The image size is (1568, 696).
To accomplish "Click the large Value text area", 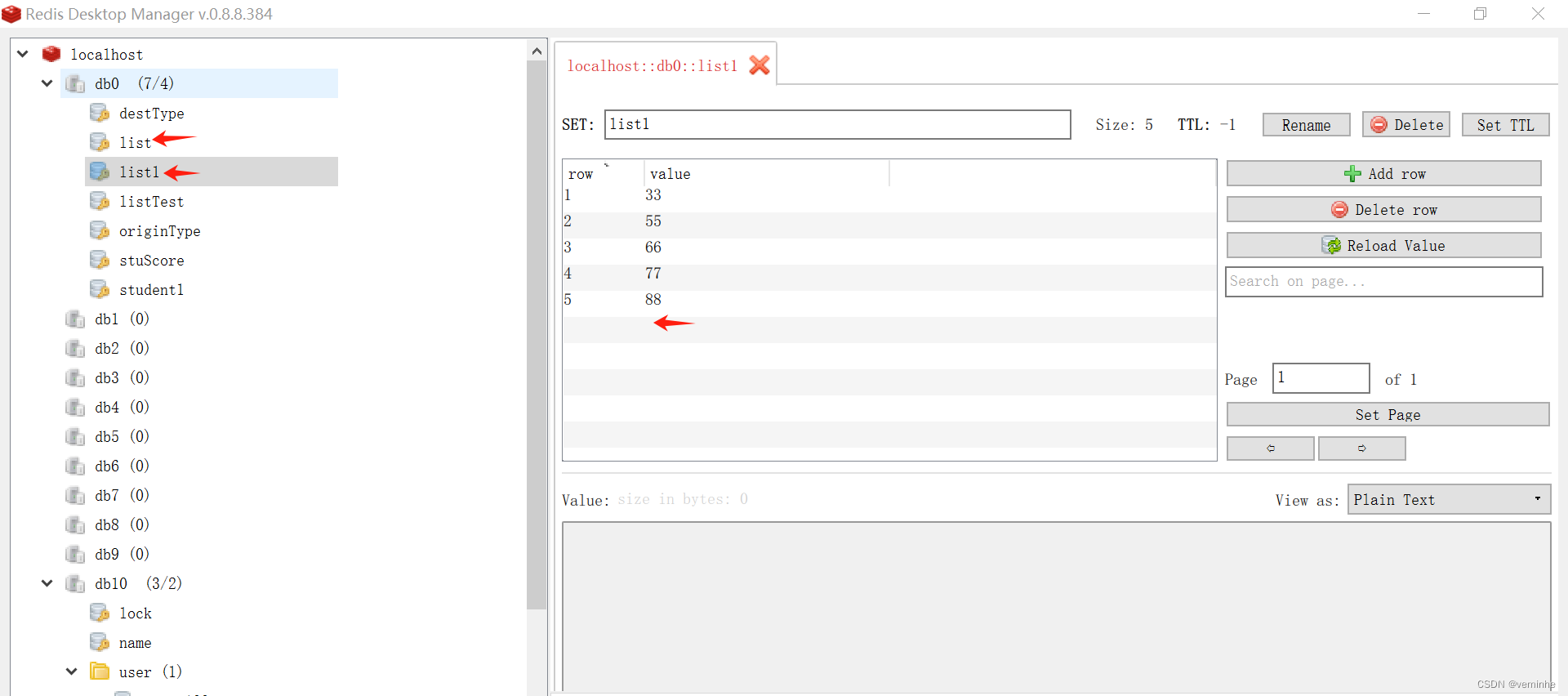I will click(x=1056, y=607).
